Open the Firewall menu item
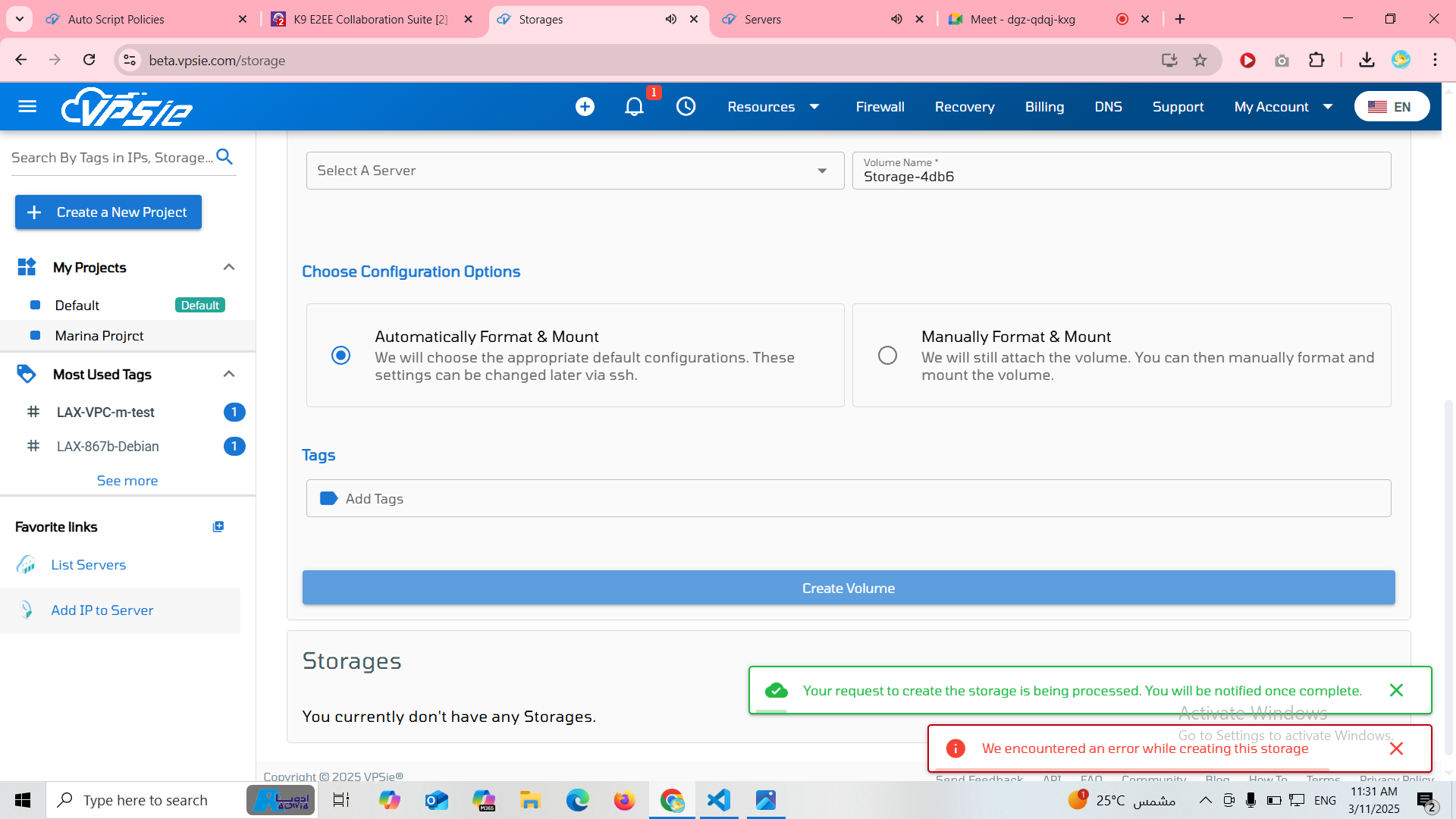This screenshot has width=1456, height=819. [x=880, y=107]
